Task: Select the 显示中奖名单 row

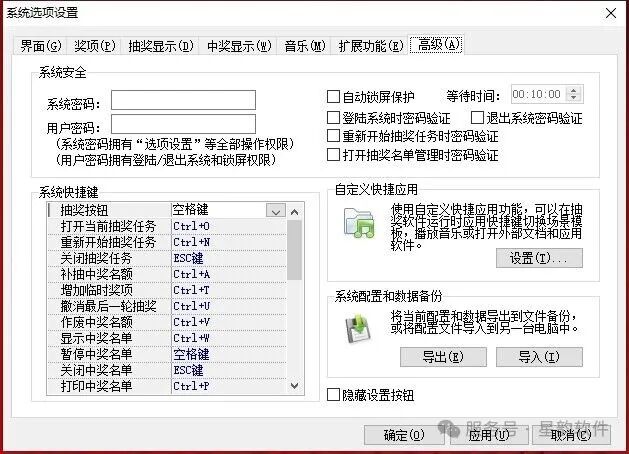Action: pyautogui.click(x=167, y=338)
